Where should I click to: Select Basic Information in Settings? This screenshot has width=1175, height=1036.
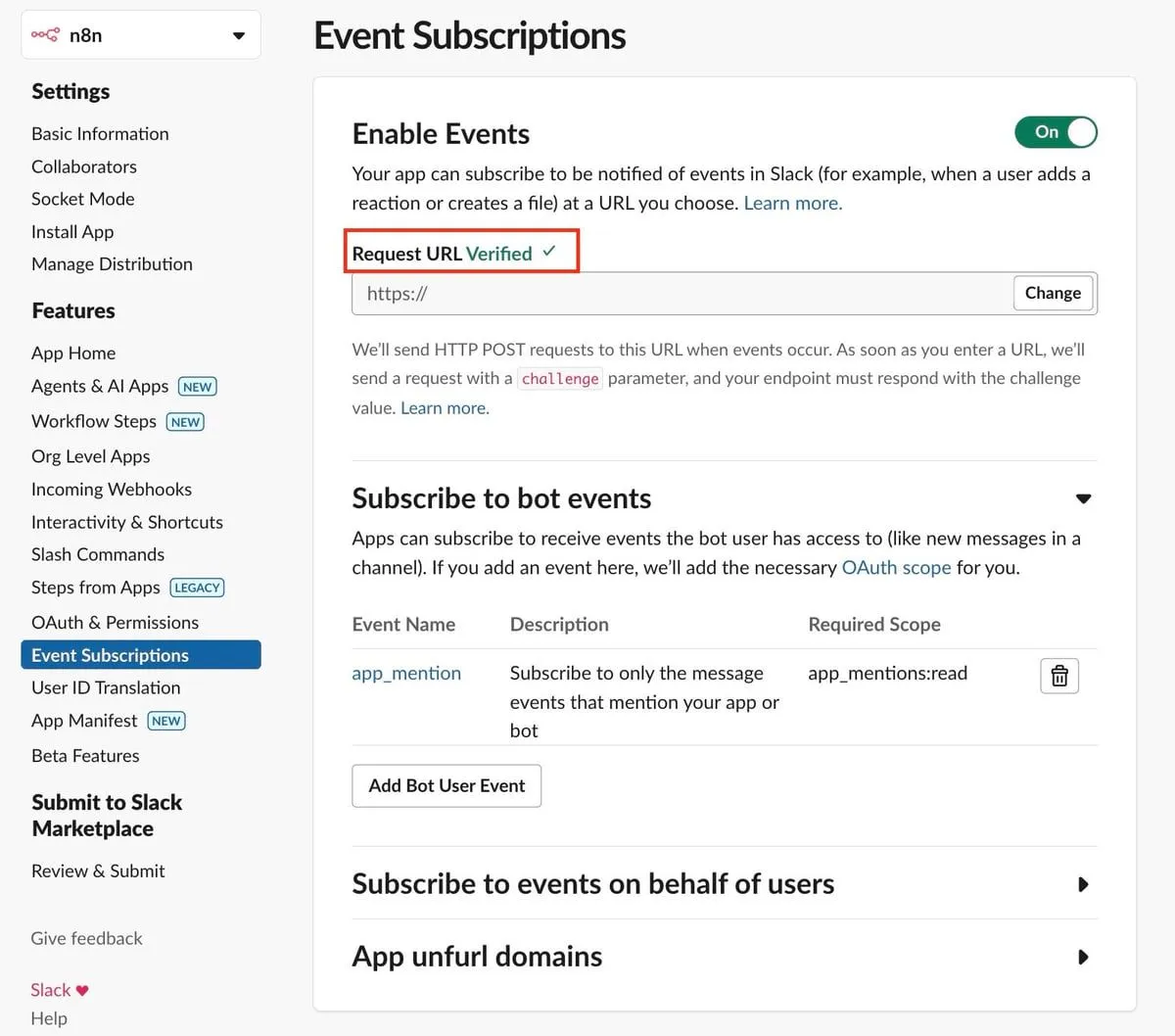pos(100,134)
